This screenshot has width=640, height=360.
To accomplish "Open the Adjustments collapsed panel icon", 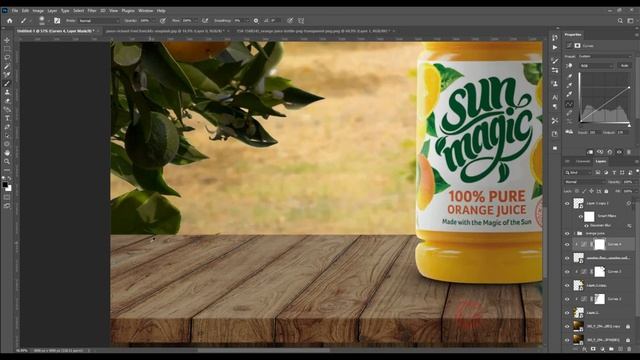I will pos(555,71).
